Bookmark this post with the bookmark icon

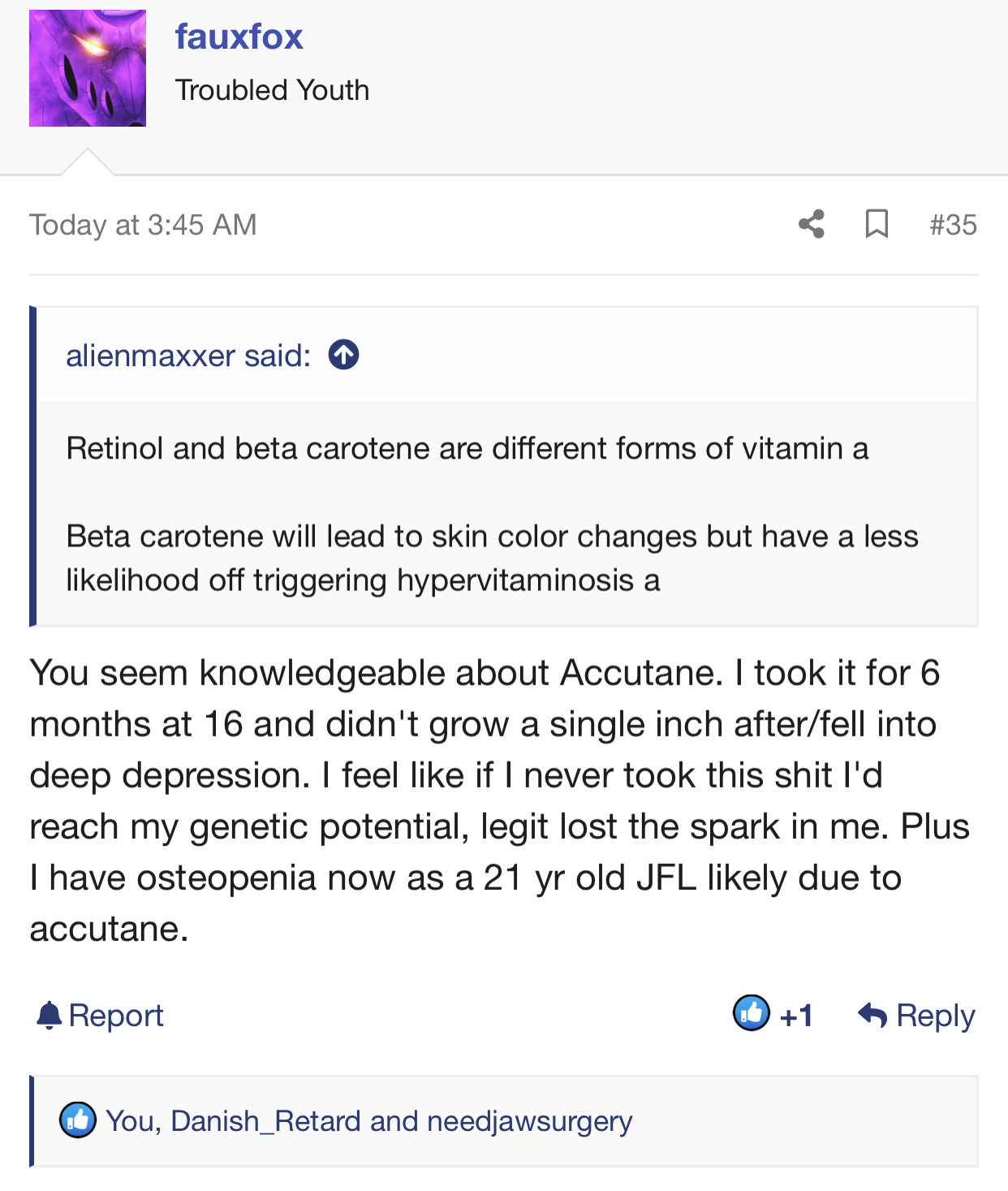tap(877, 224)
